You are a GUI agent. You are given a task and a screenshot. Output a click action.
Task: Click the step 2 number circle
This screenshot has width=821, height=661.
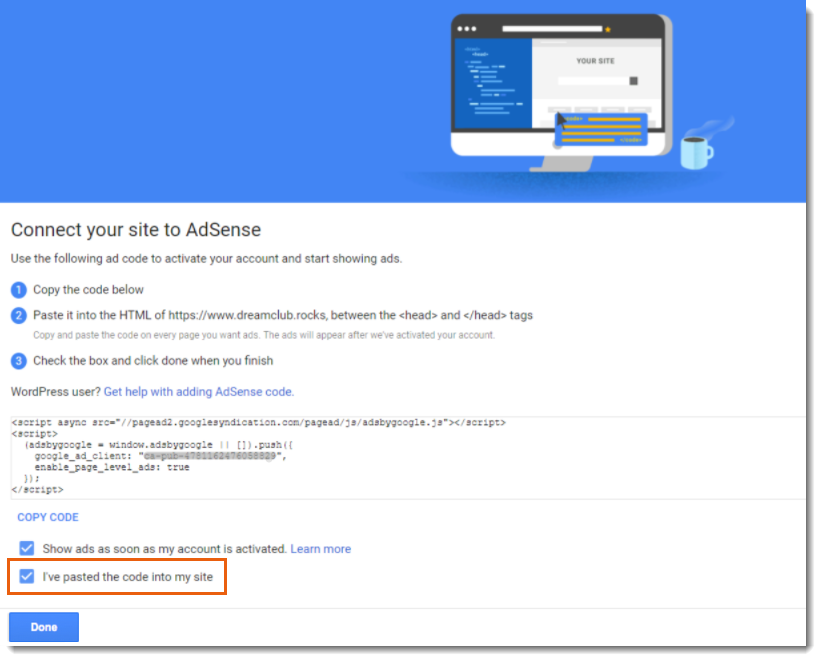tap(19, 315)
